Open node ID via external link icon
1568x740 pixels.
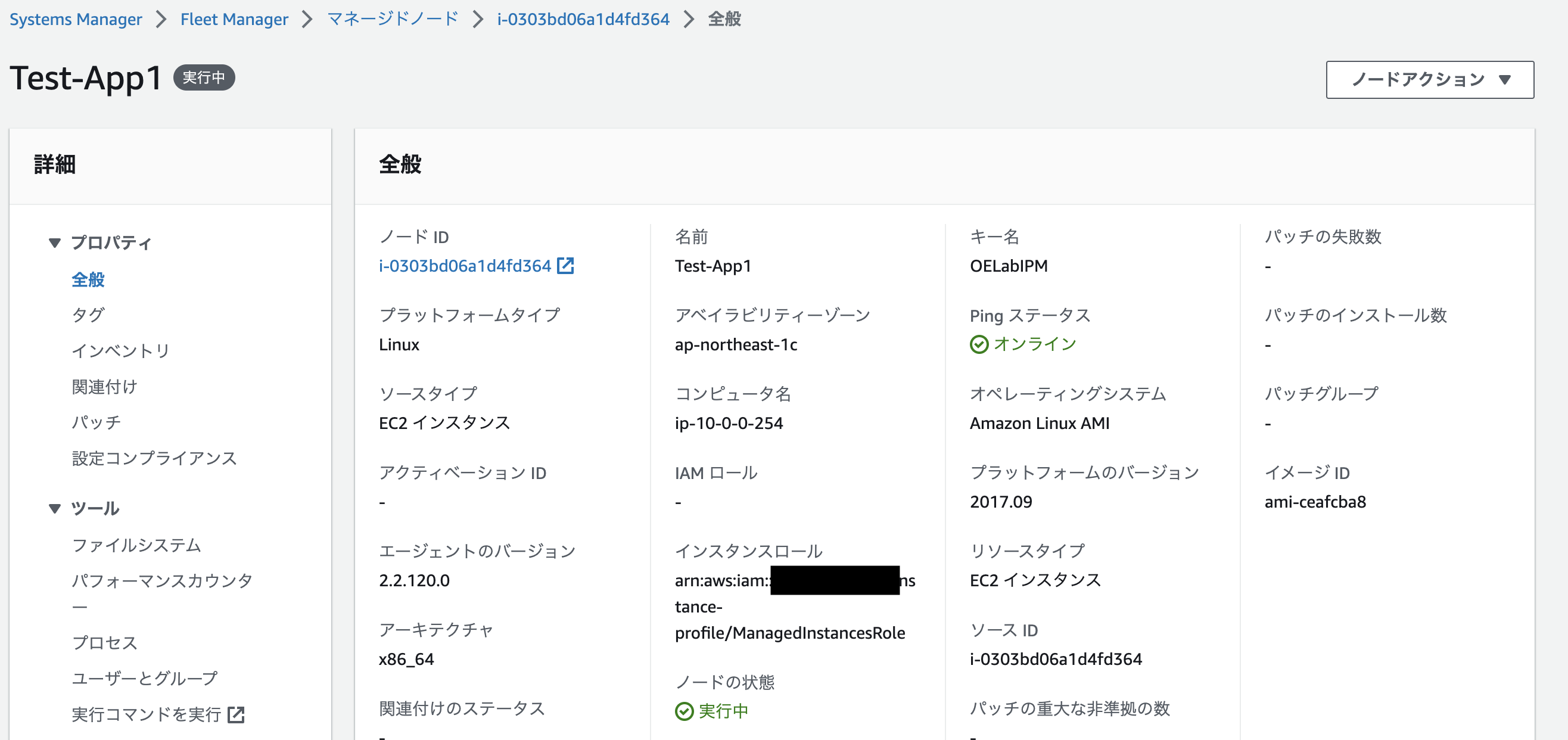point(567,265)
